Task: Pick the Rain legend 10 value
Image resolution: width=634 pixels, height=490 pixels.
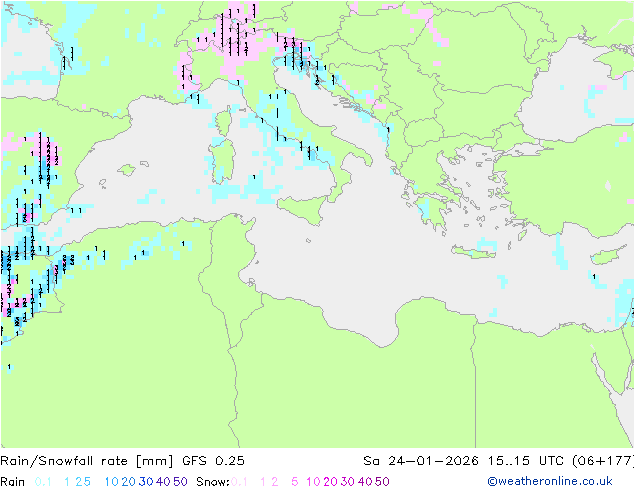Action: pyautogui.click(x=112, y=482)
